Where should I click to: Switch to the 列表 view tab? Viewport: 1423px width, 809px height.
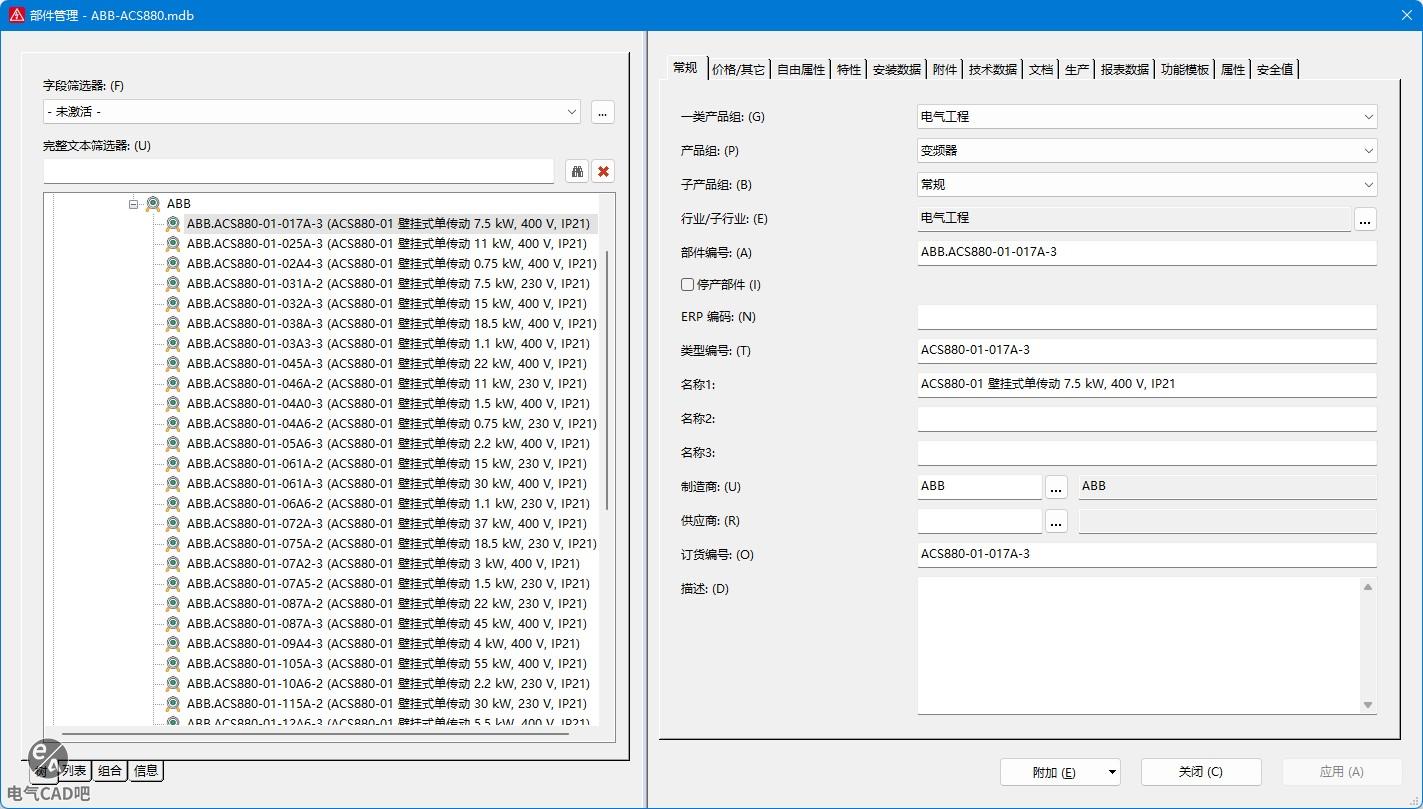tap(73, 771)
